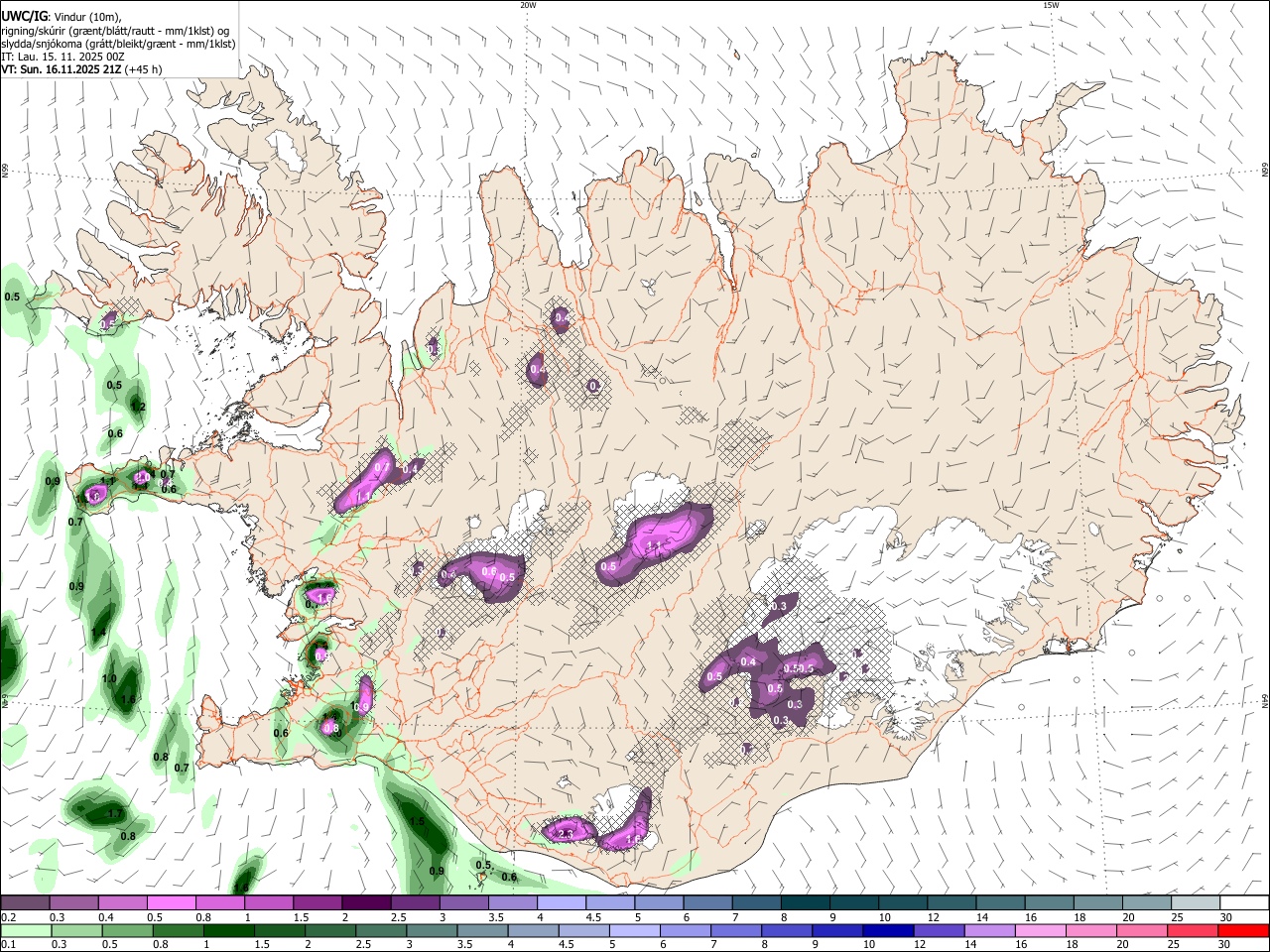
Task: Select the 'VT: Sun. 16.11.2025 21Z (+45 h)' line
Action: 81,69
